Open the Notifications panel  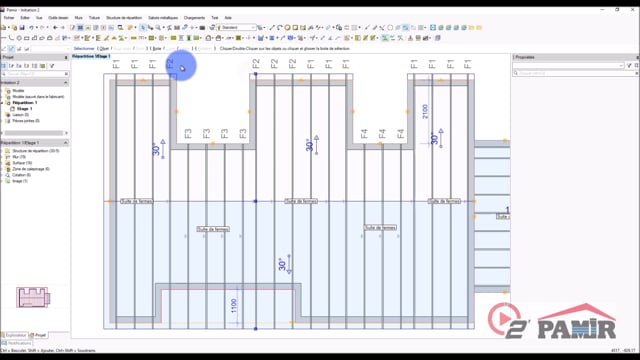(x=17, y=343)
